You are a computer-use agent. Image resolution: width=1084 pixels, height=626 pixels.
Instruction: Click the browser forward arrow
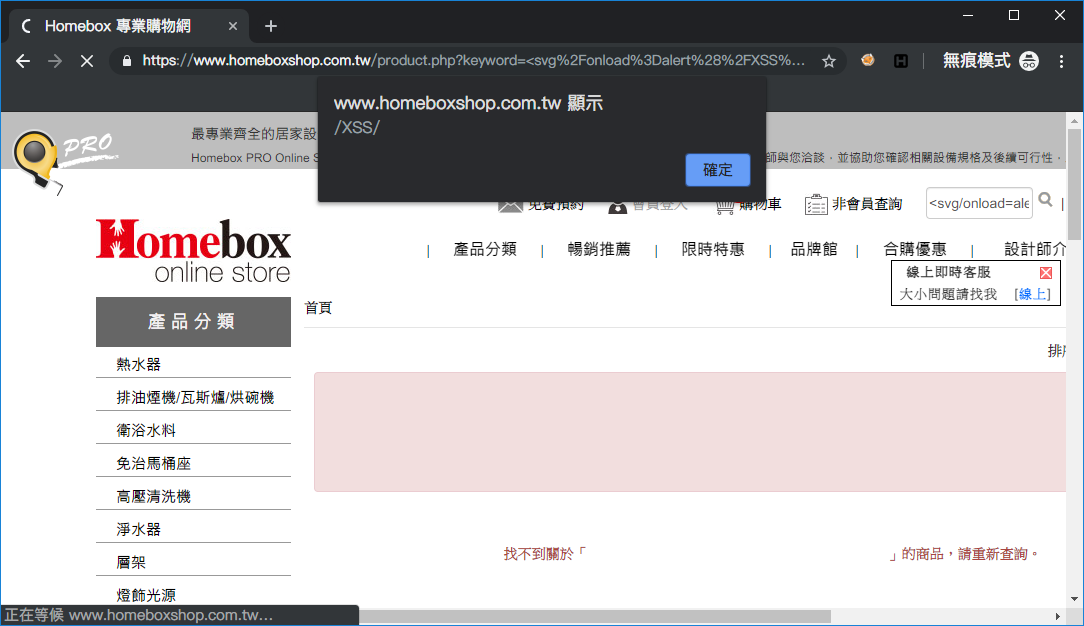55,61
